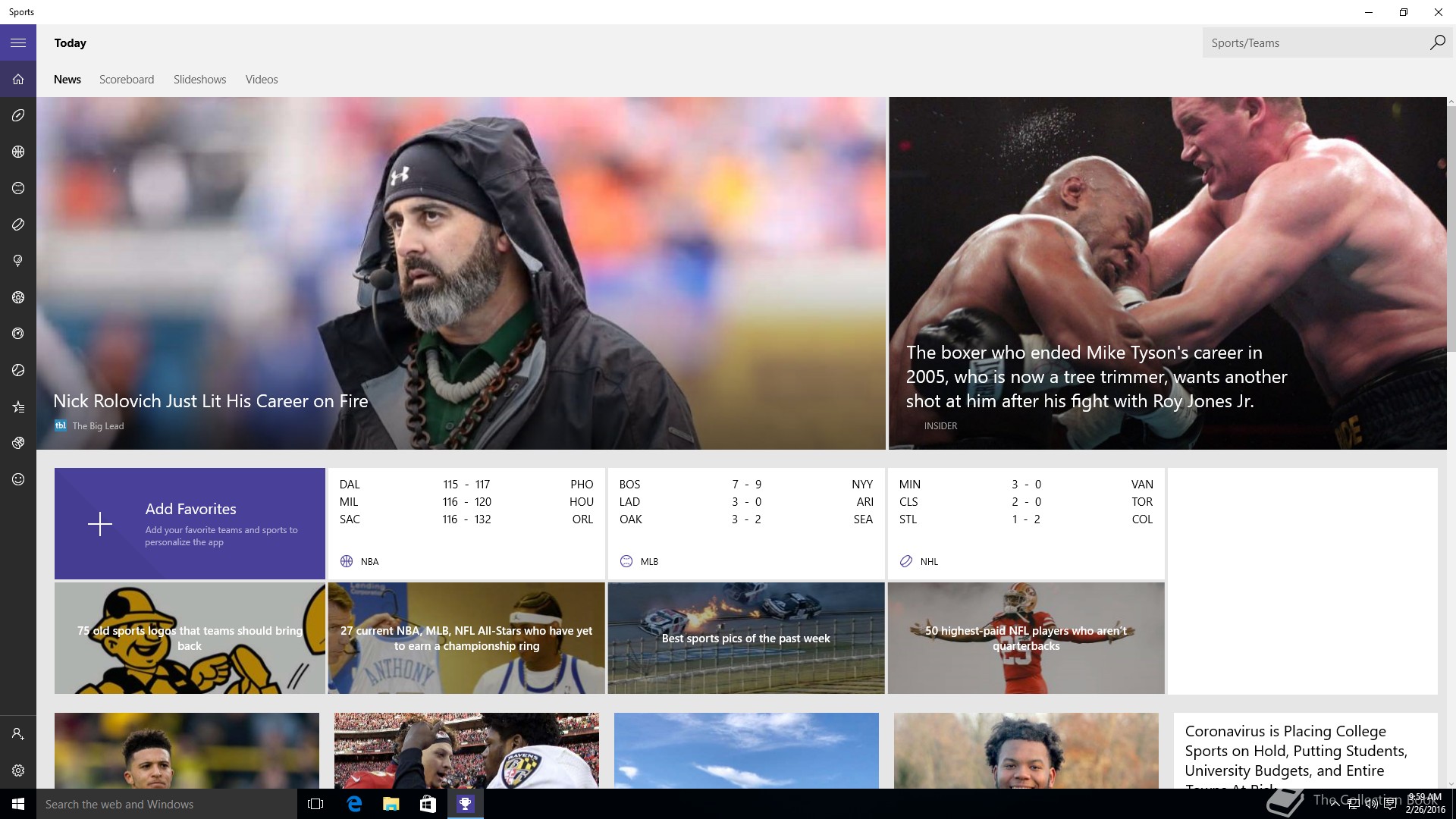Viewport: 1456px width, 819px height.
Task: Open the 27 current All-Stars slideshow
Action: pos(466,638)
